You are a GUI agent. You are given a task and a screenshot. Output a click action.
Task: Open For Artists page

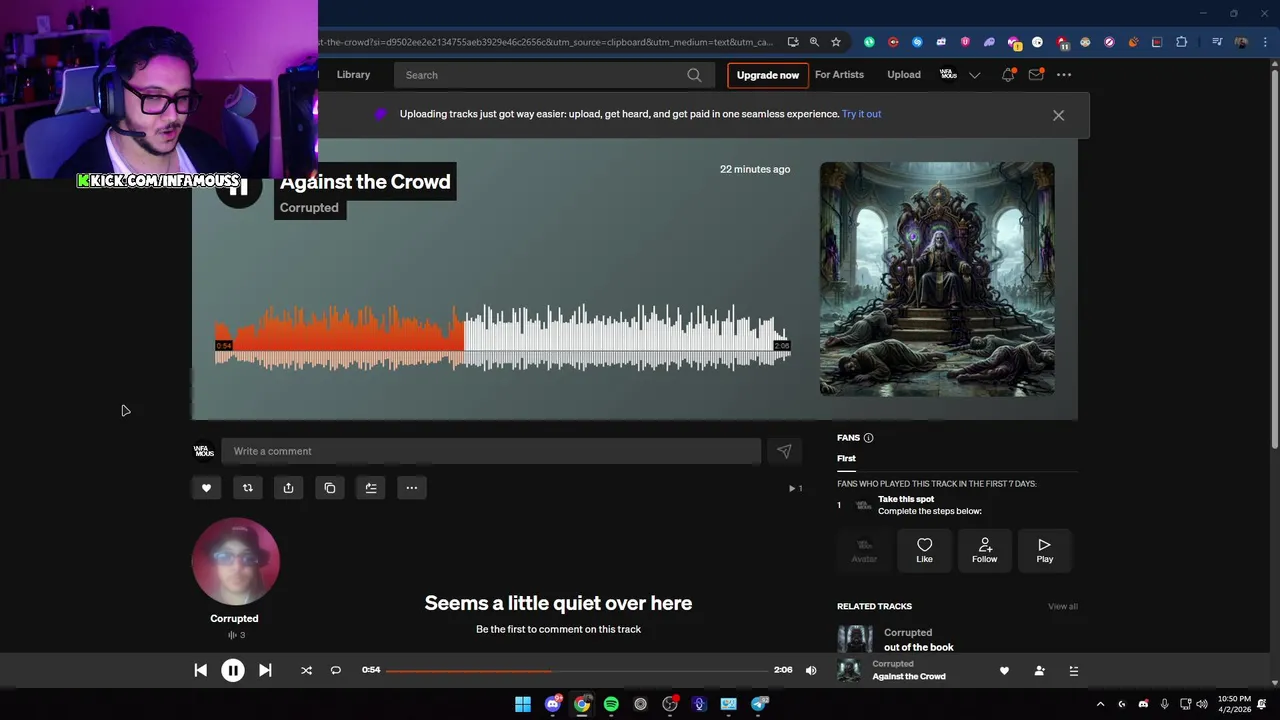pos(839,75)
